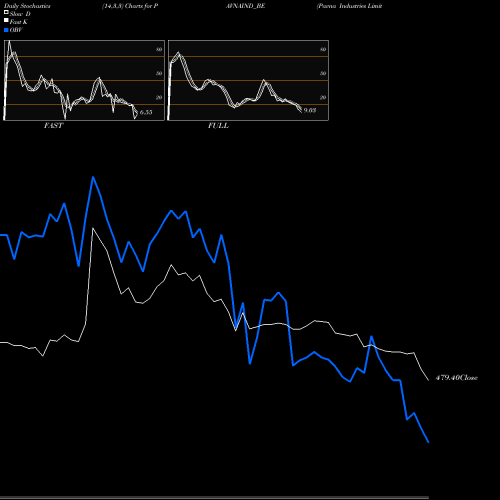Screen dimensions: 500x500
Task: Click the 80 level label in FULL chart
Action: point(323,49)
